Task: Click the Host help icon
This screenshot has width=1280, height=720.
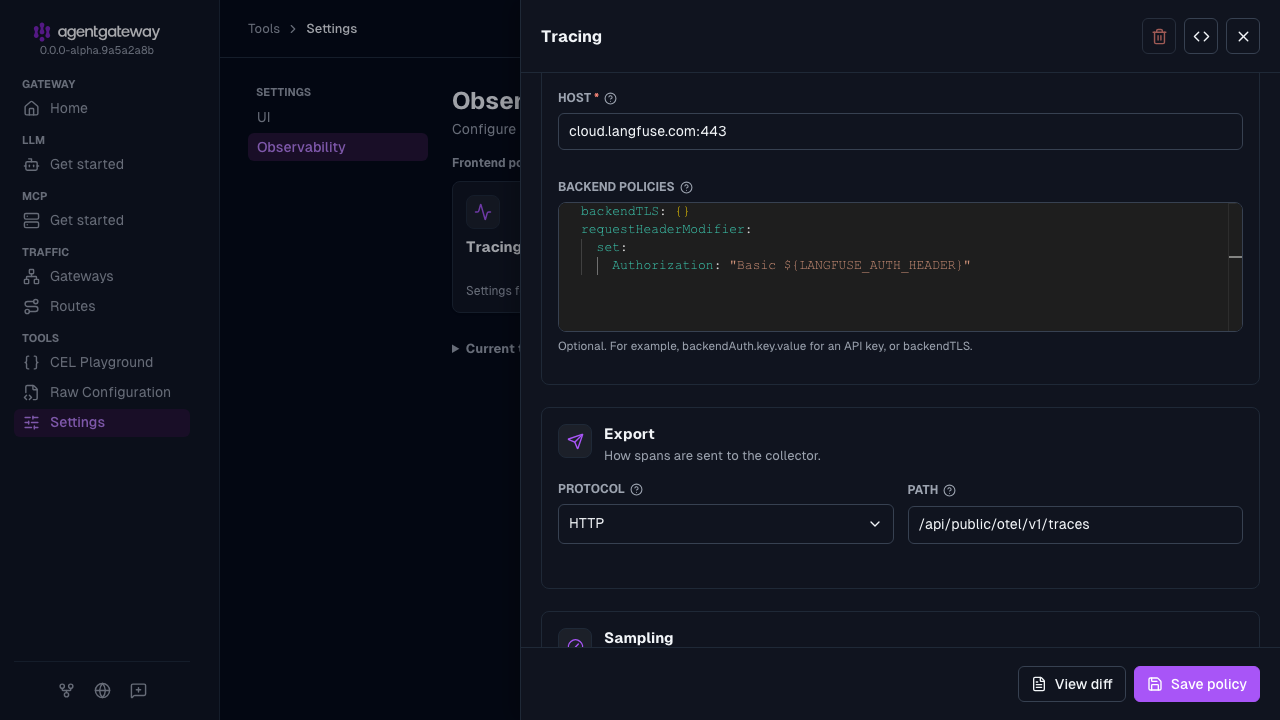Action: tap(611, 98)
